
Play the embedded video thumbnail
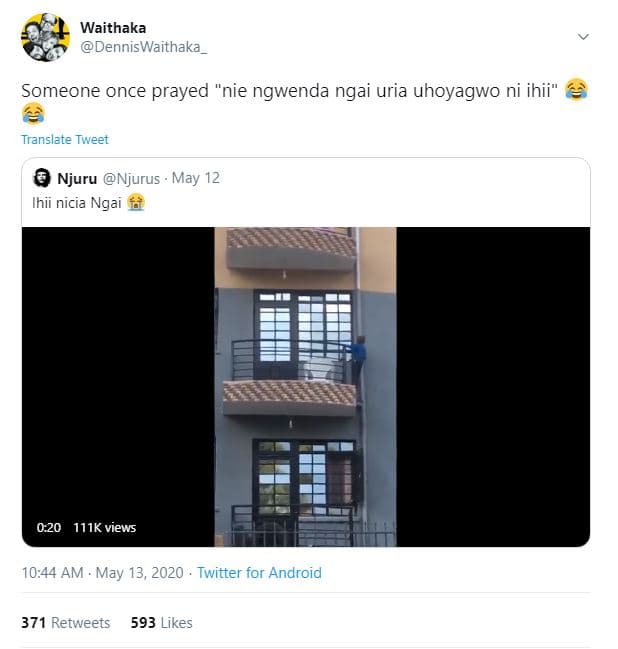click(x=305, y=387)
